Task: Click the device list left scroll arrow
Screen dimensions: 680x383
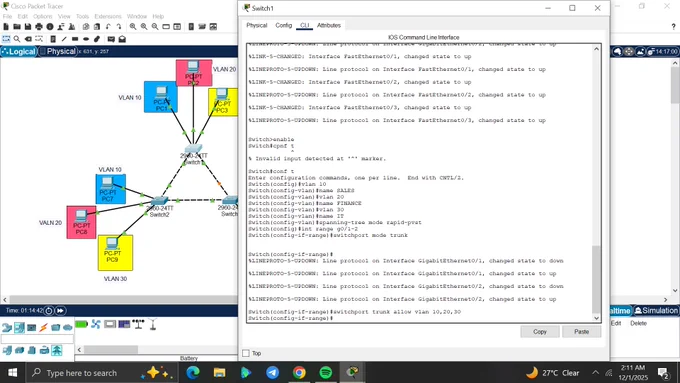Action: point(79,350)
